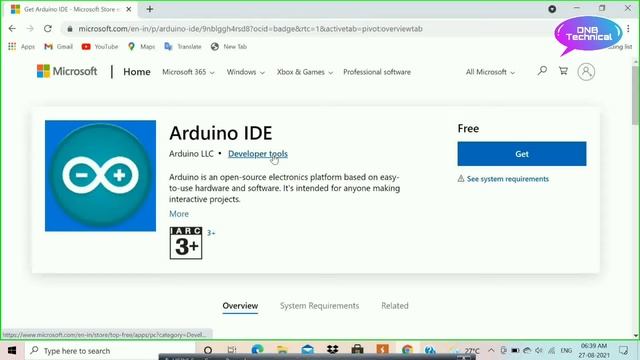Open the Apps bookmark shortcut

coord(22,47)
